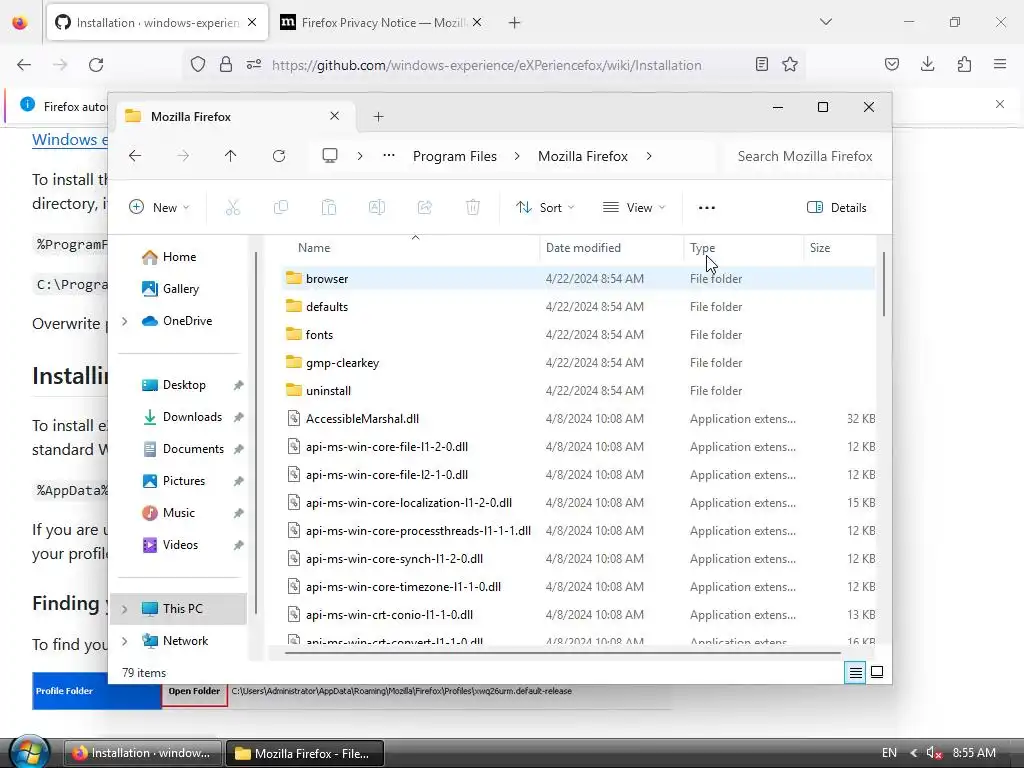Screen dimensions: 1024x768
Task: Click the breadcrumb ellipsis in address bar
Action: (x=389, y=156)
